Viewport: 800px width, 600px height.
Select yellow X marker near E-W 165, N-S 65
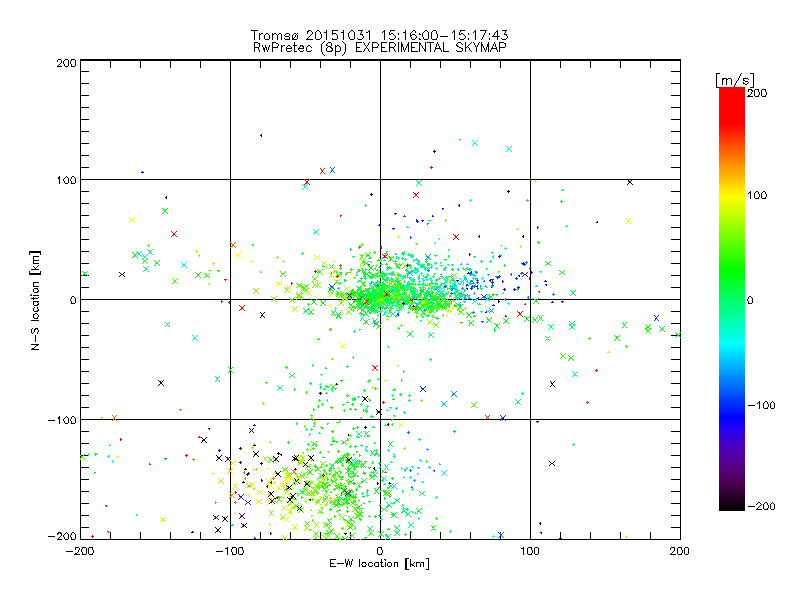[x=629, y=221]
